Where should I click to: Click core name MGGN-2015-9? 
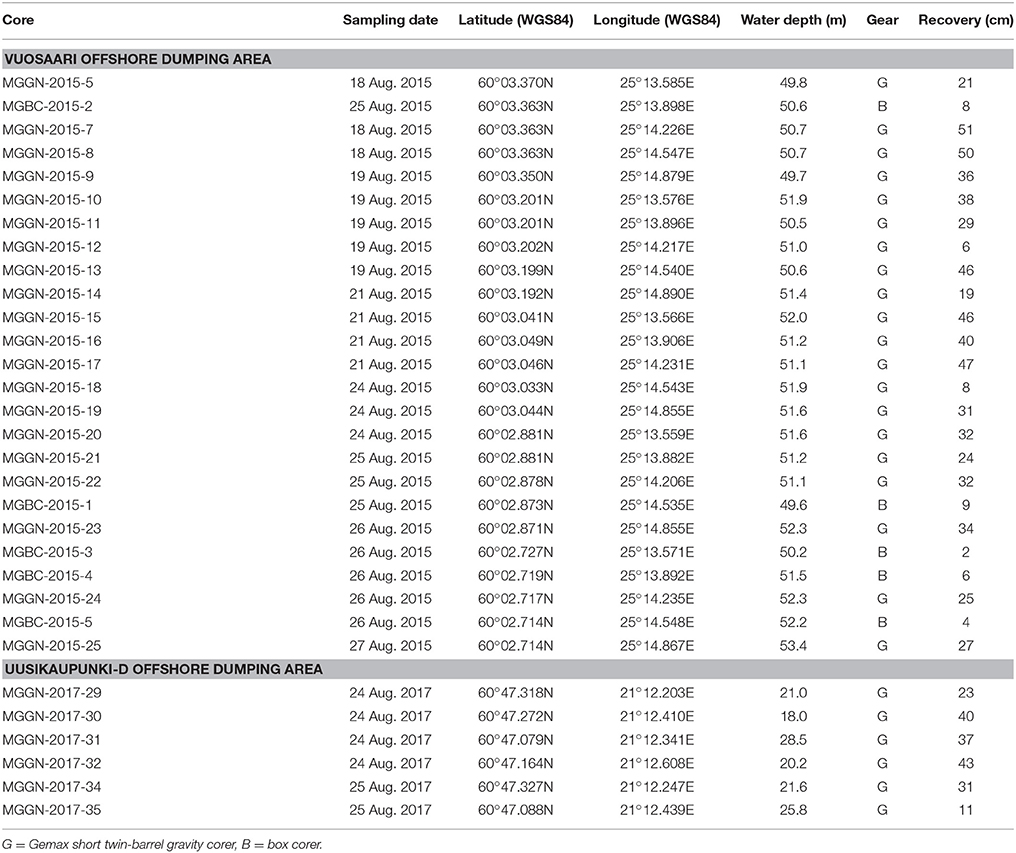point(47,176)
